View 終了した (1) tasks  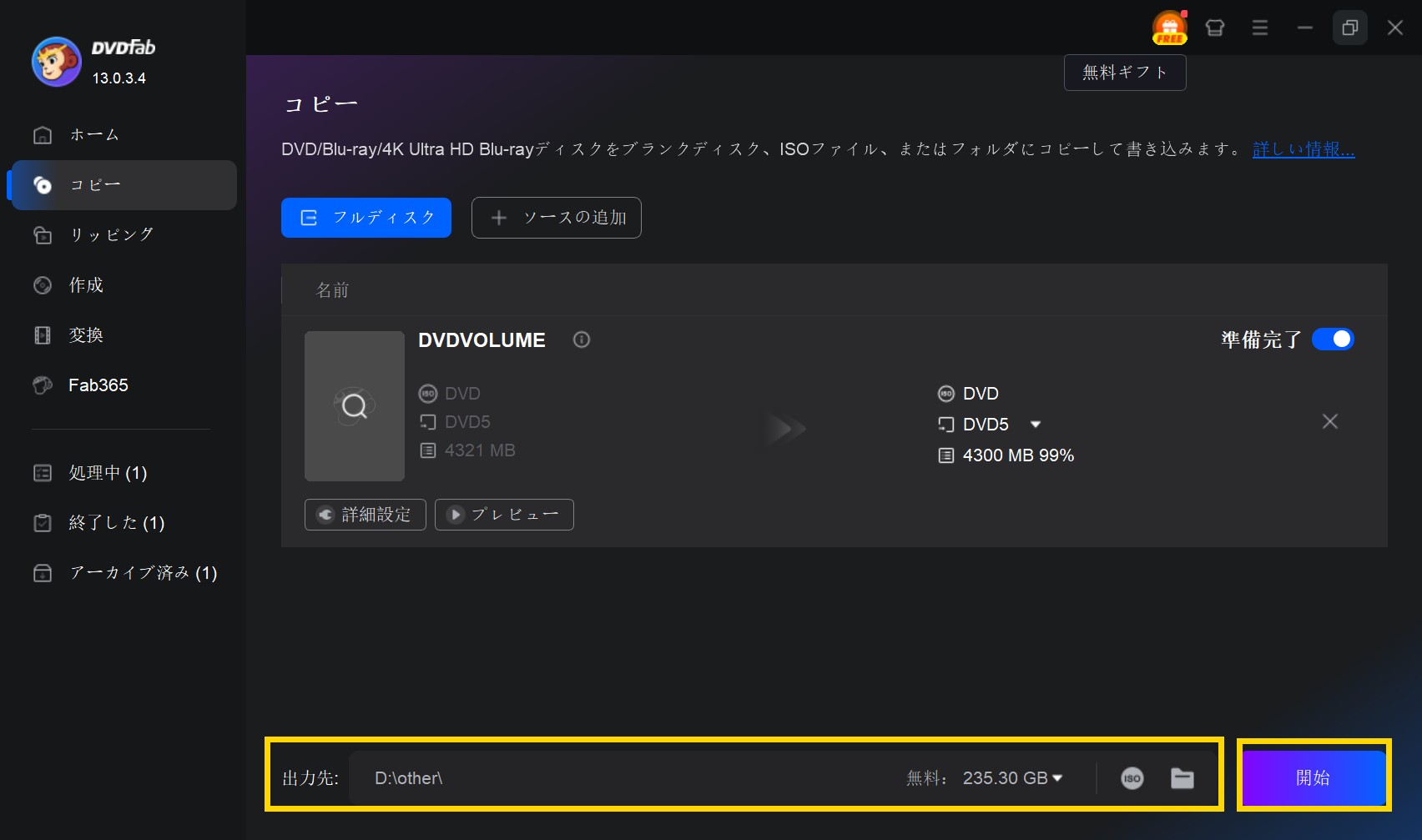pyautogui.click(x=124, y=523)
